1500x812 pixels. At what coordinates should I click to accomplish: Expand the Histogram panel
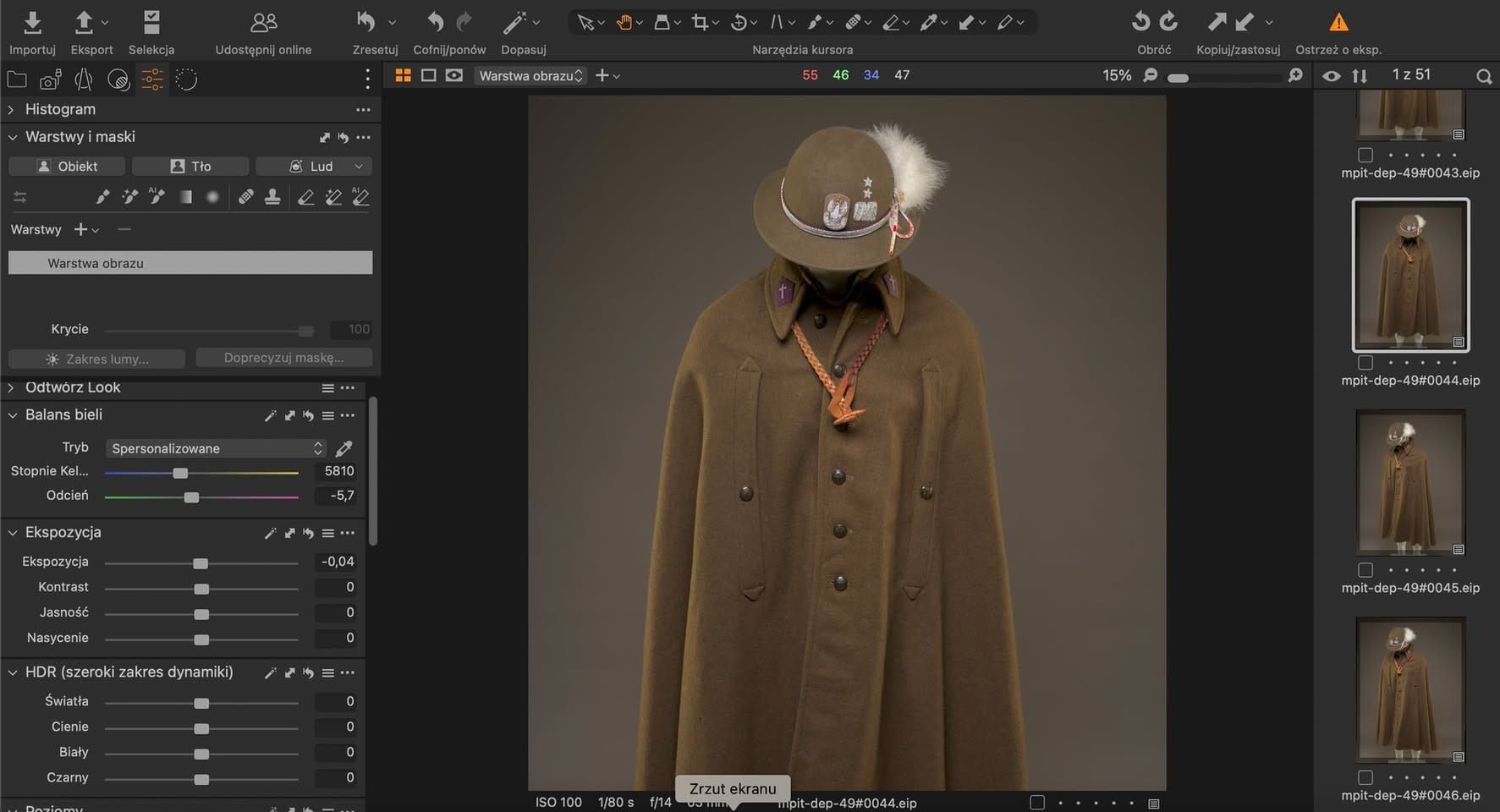12,110
